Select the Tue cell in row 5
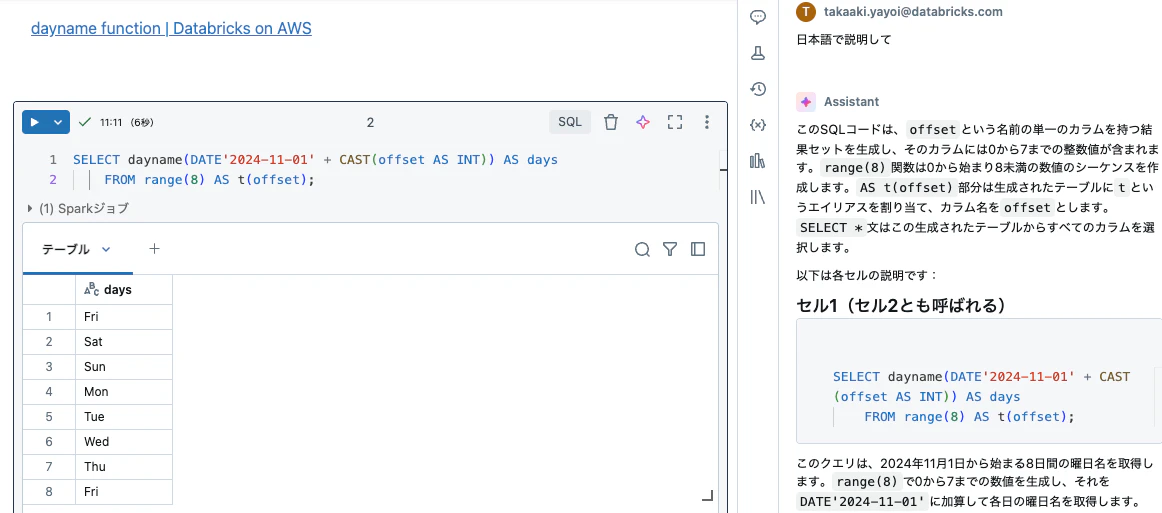 click(x=124, y=417)
